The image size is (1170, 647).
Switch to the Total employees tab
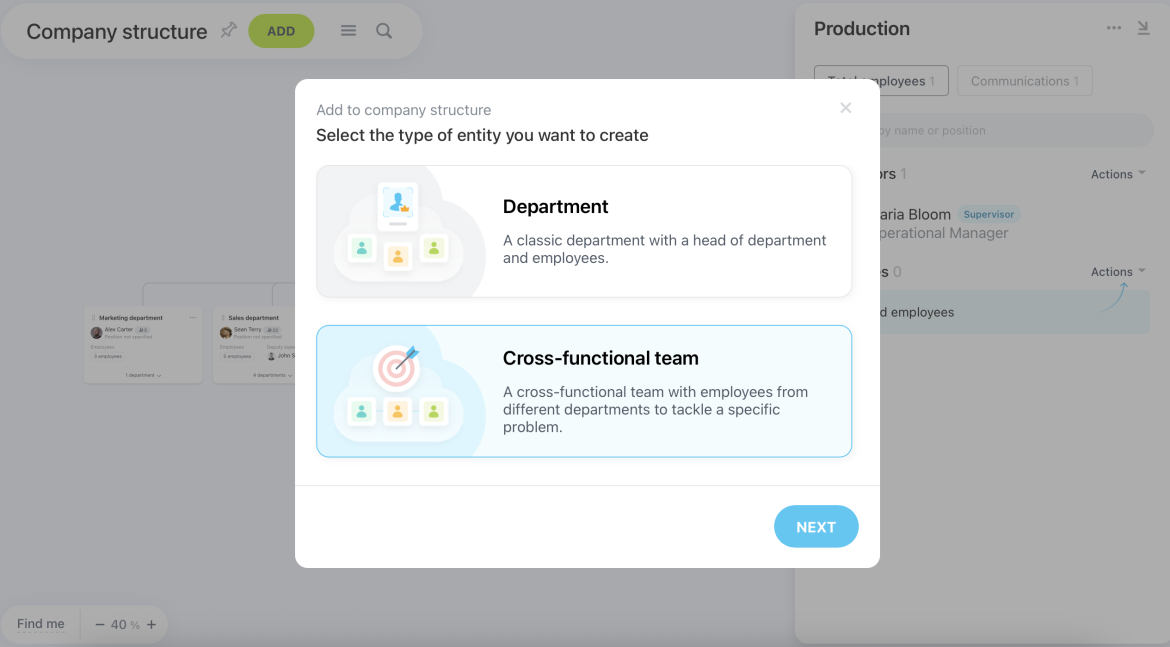click(x=881, y=80)
